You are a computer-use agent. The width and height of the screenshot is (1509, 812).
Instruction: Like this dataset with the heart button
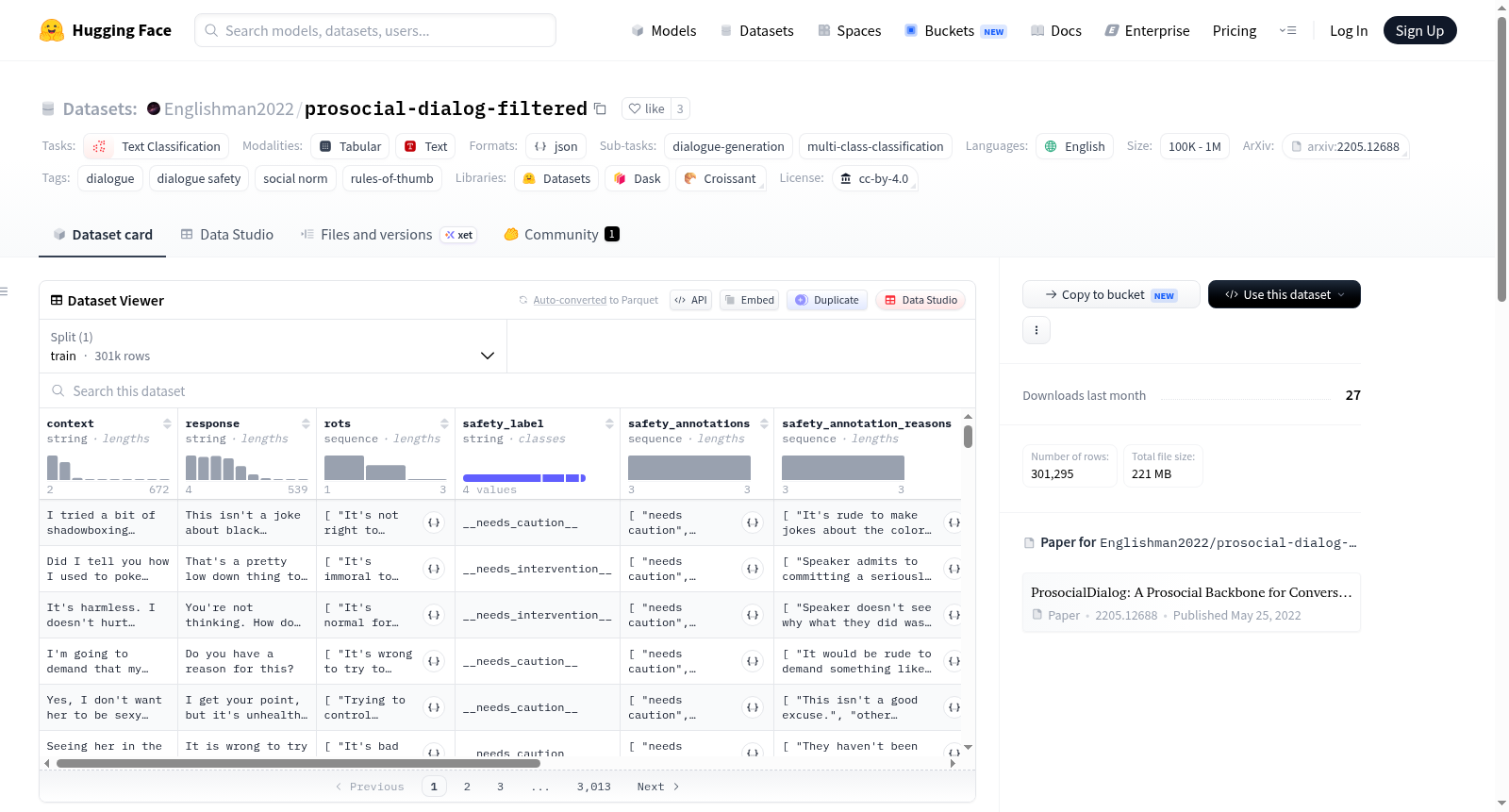click(646, 108)
